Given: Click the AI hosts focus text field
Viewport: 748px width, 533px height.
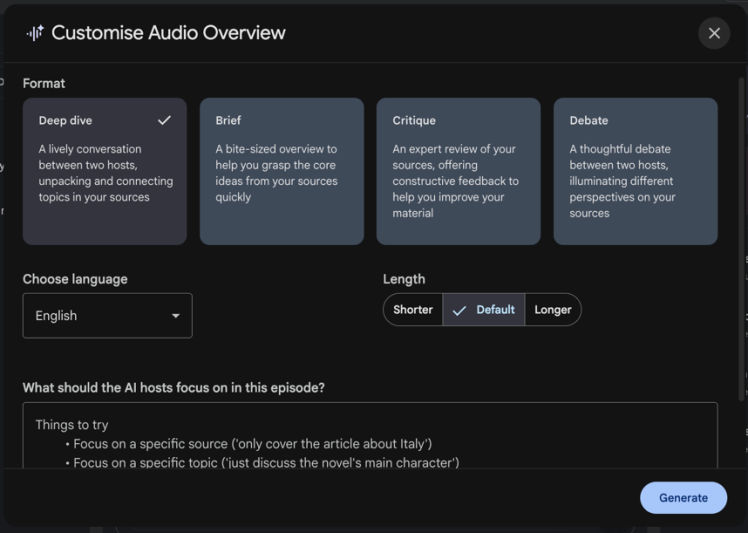Looking at the screenshot, I should pos(370,435).
